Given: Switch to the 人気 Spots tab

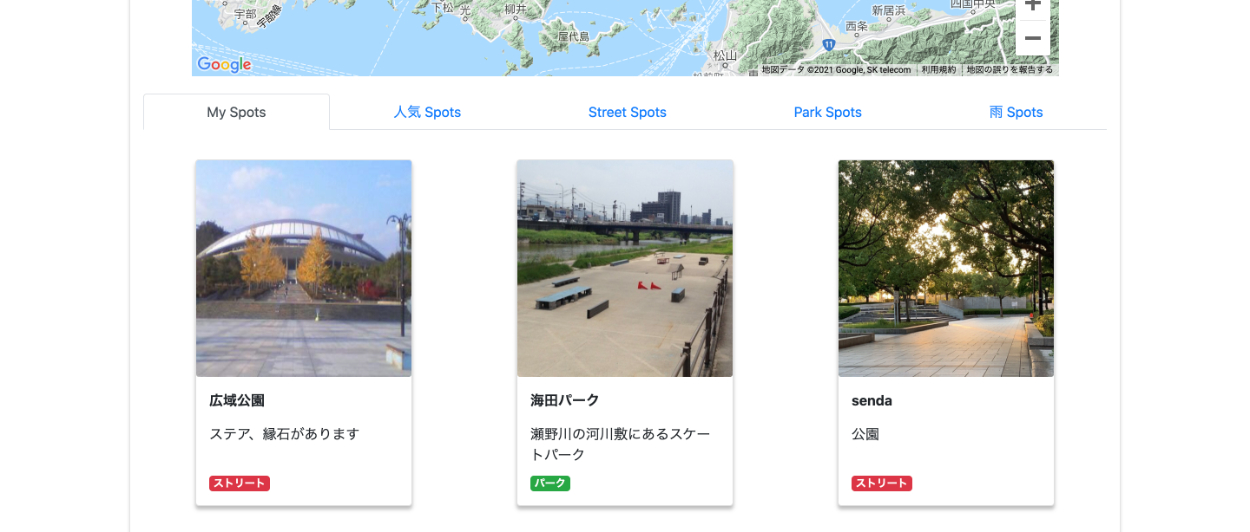Looking at the screenshot, I should [427, 112].
